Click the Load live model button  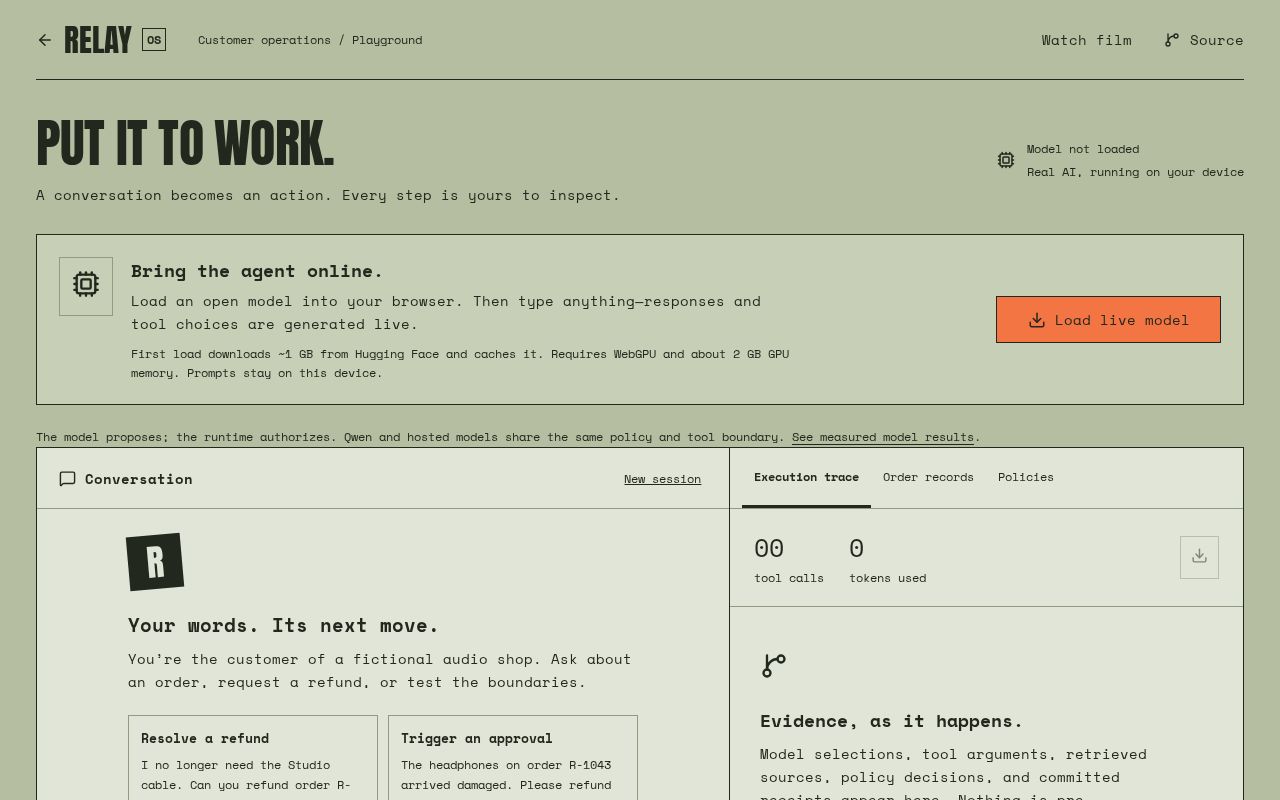tap(1108, 320)
